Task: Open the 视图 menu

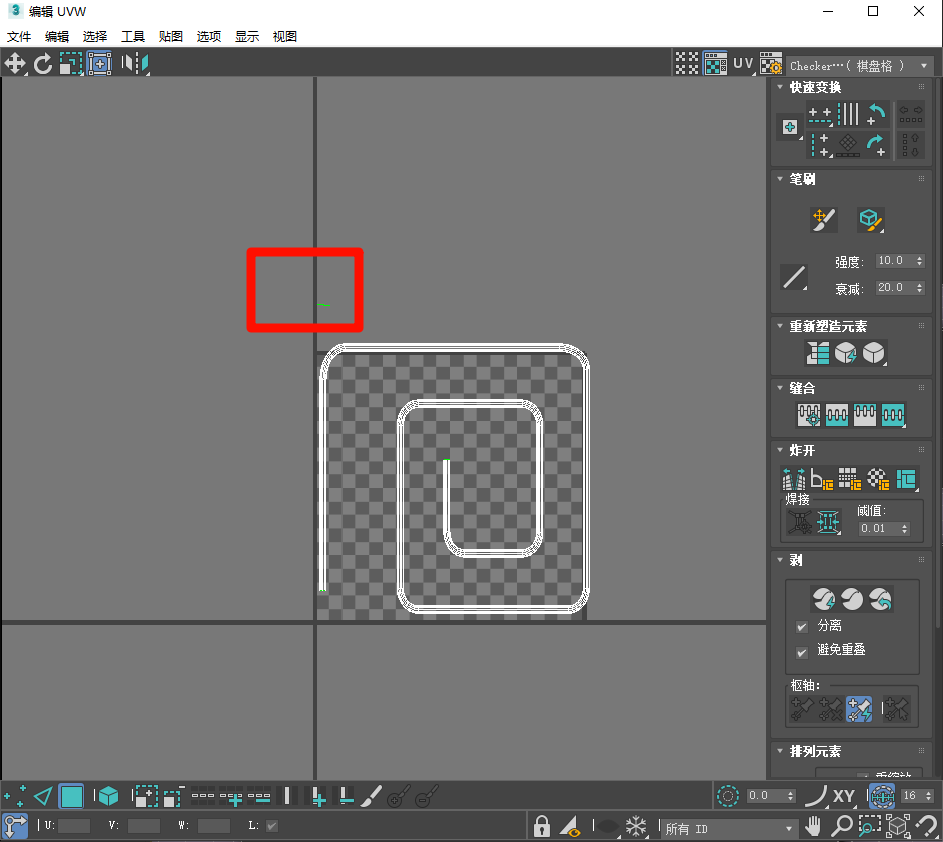Action: (284, 37)
